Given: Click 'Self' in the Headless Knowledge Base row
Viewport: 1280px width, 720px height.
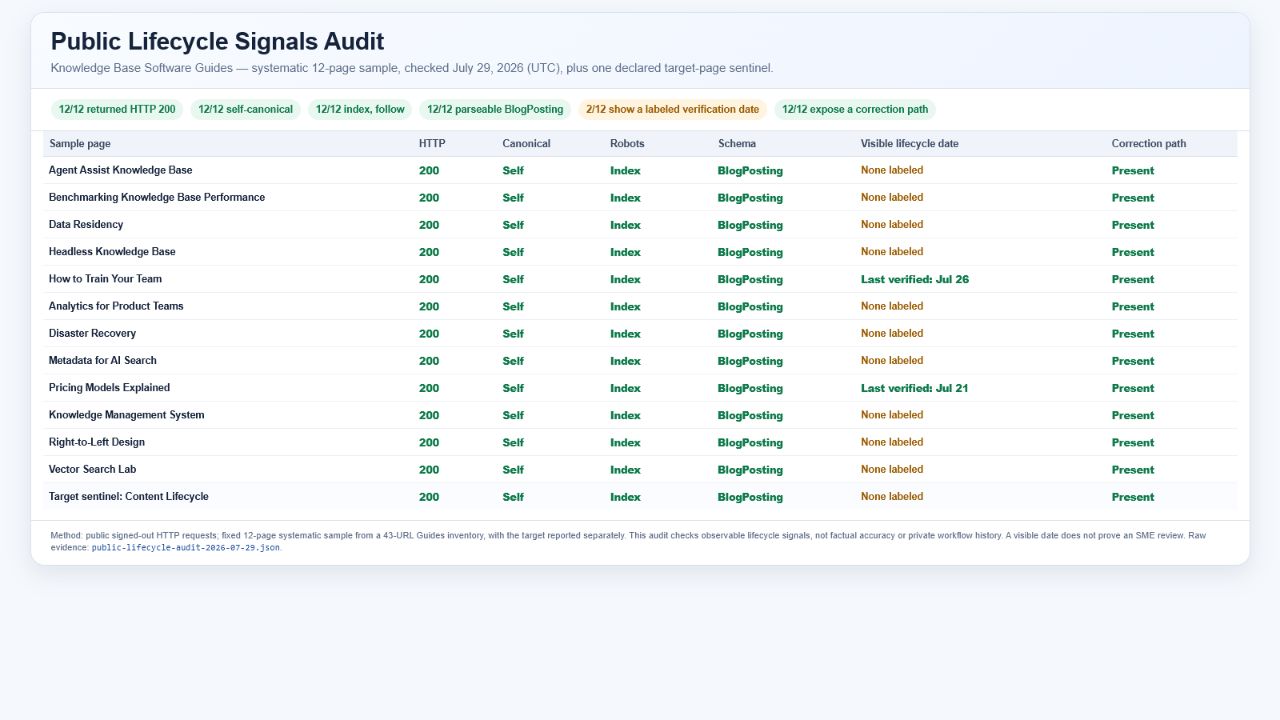Looking at the screenshot, I should point(513,252).
